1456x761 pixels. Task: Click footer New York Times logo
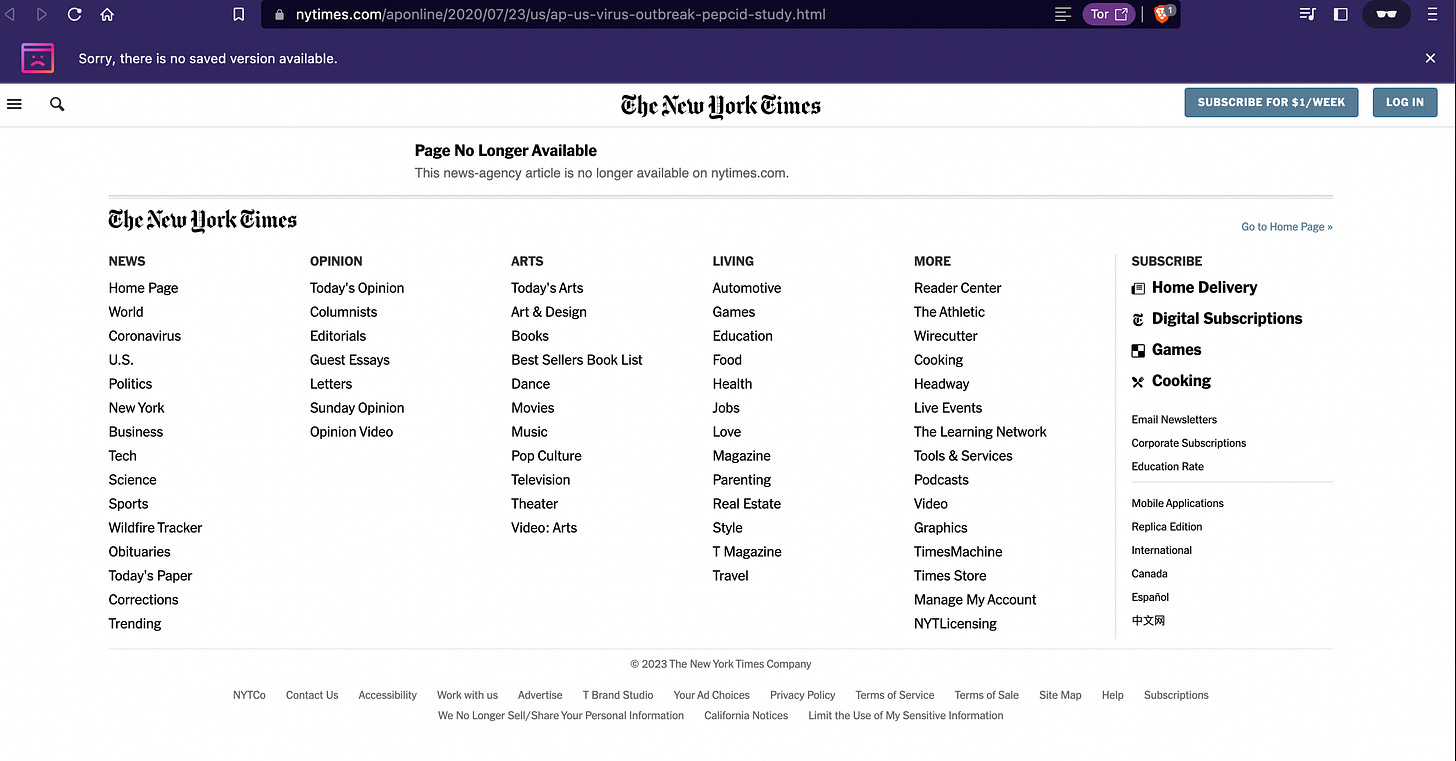pos(203,220)
